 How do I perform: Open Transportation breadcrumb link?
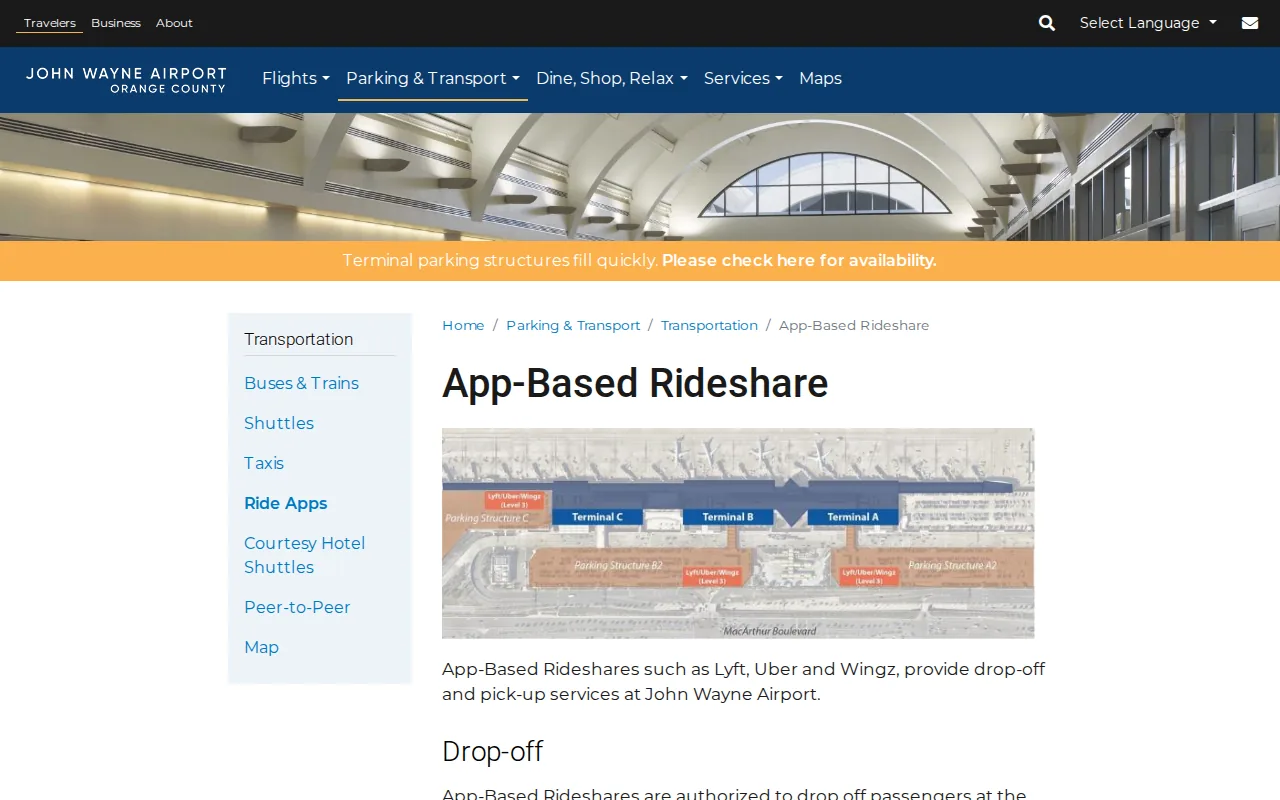tap(709, 326)
